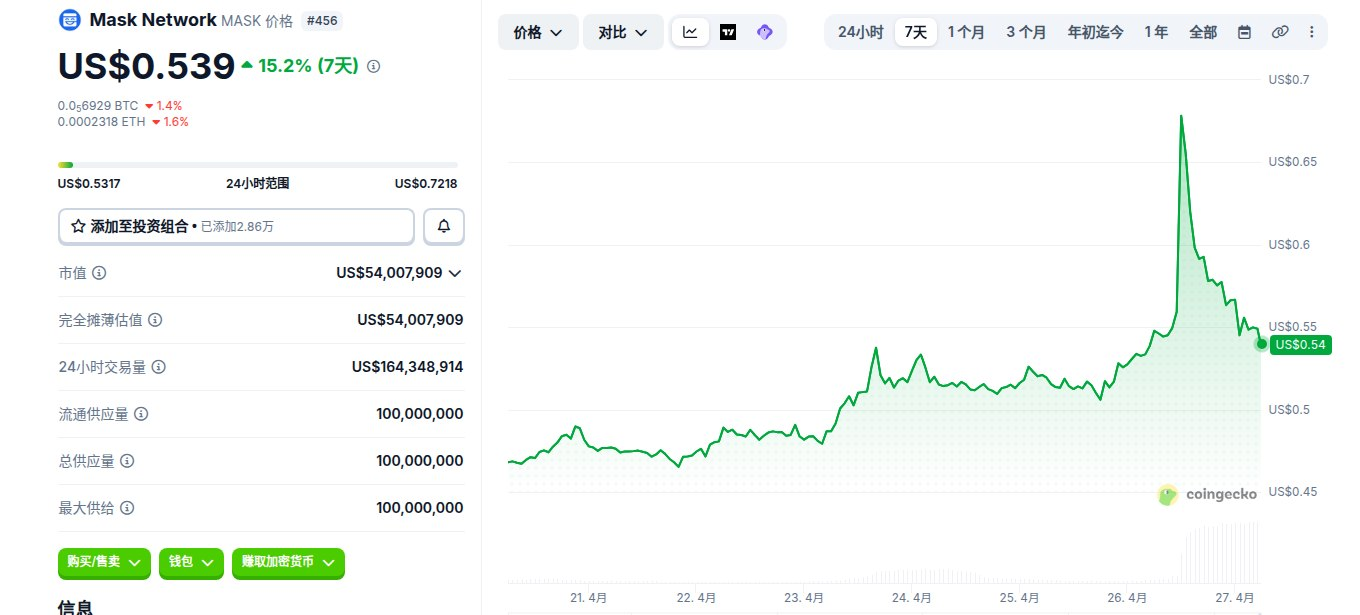Click the US$0.539 main price

pyautogui.click(x=146, y=66)
